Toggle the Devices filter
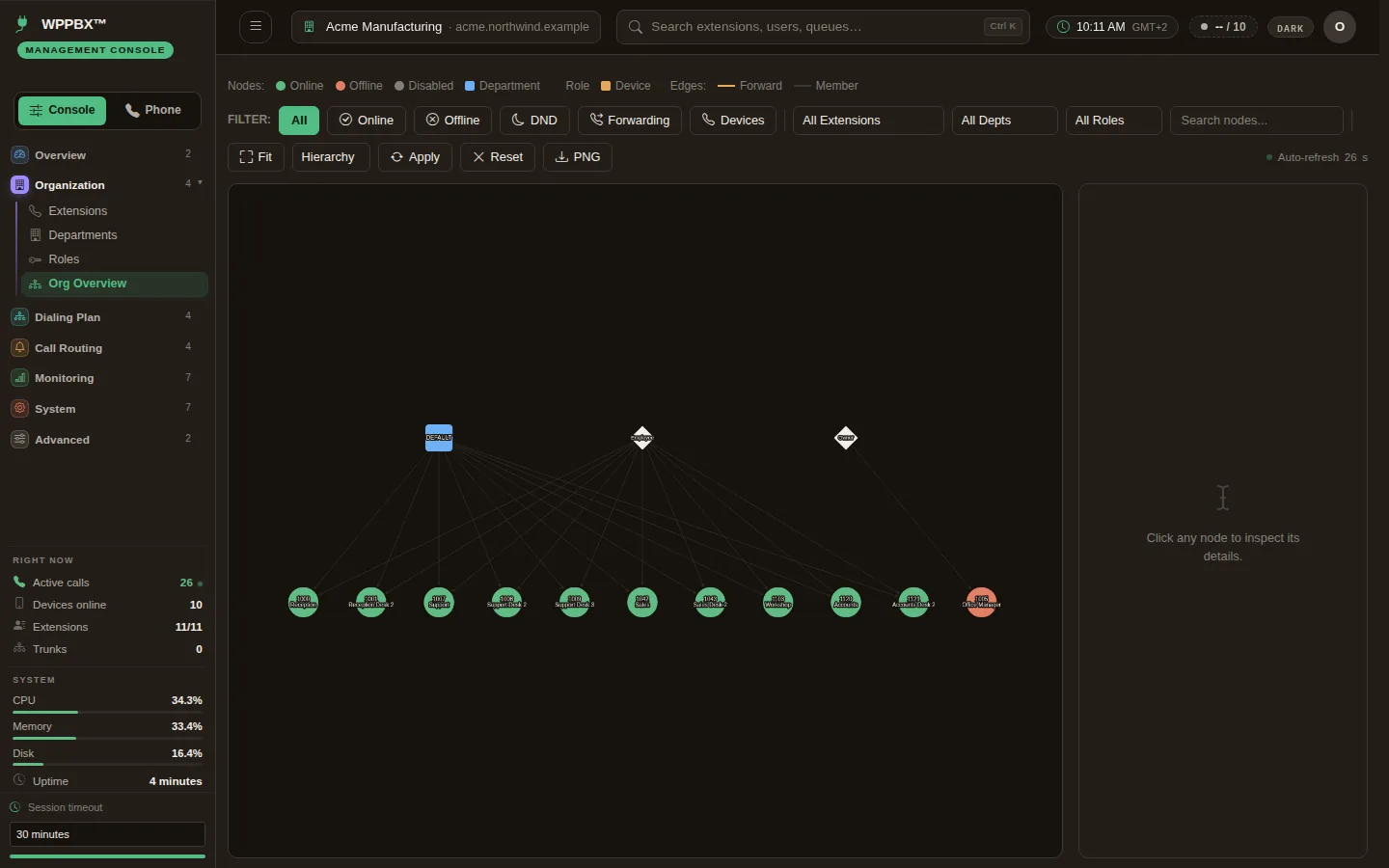The image size is (1389, 868). coord(733,121)
